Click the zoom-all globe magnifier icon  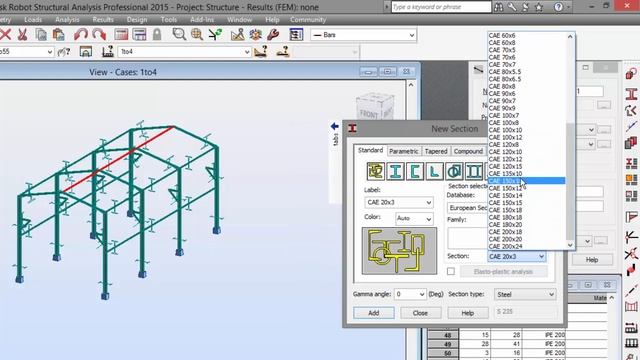point(197,35)
